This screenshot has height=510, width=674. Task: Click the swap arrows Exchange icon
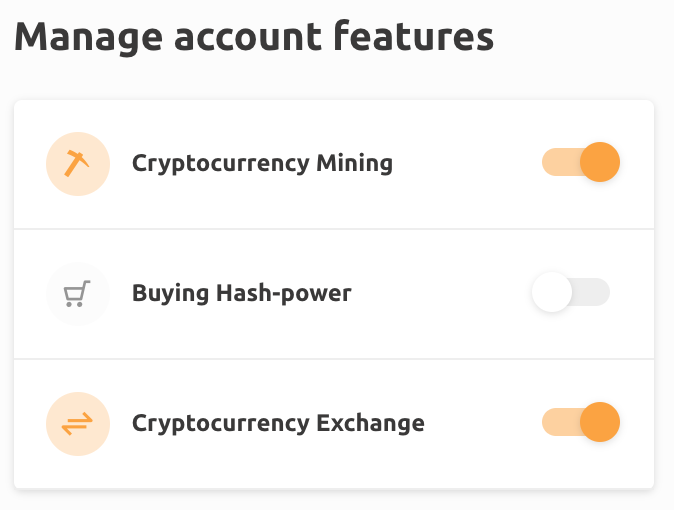click(77, 424)
